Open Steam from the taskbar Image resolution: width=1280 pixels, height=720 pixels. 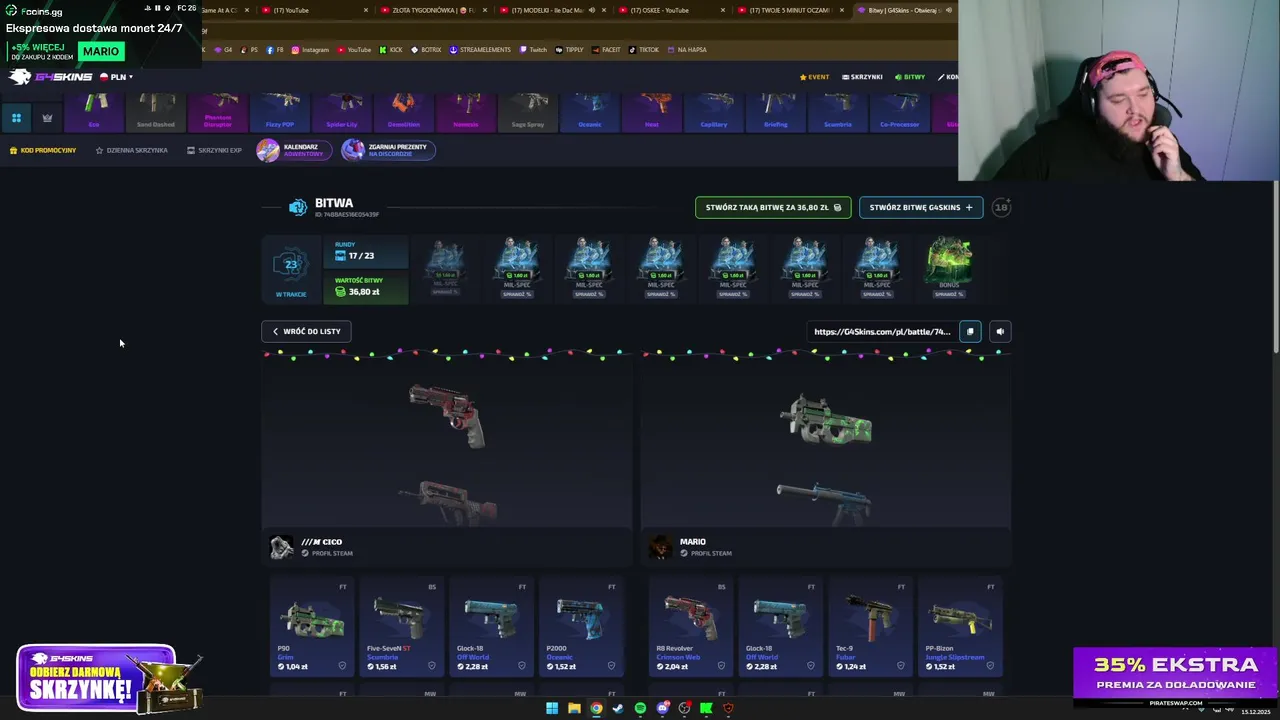click(x=618, y=708)
